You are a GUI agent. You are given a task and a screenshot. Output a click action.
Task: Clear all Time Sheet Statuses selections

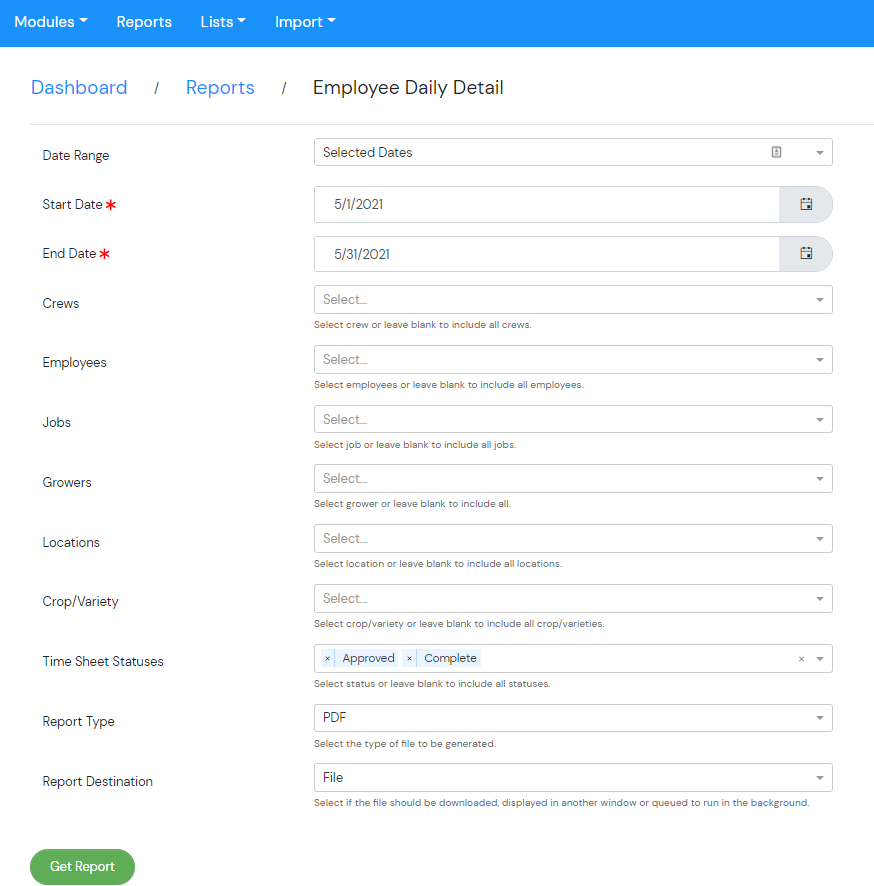[801, 659]
